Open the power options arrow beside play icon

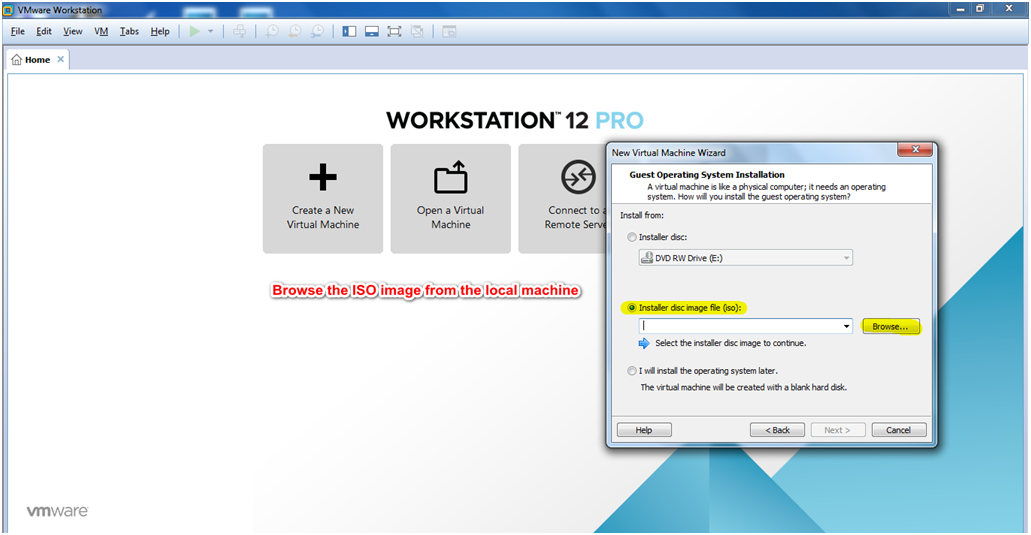pos(210,31)
